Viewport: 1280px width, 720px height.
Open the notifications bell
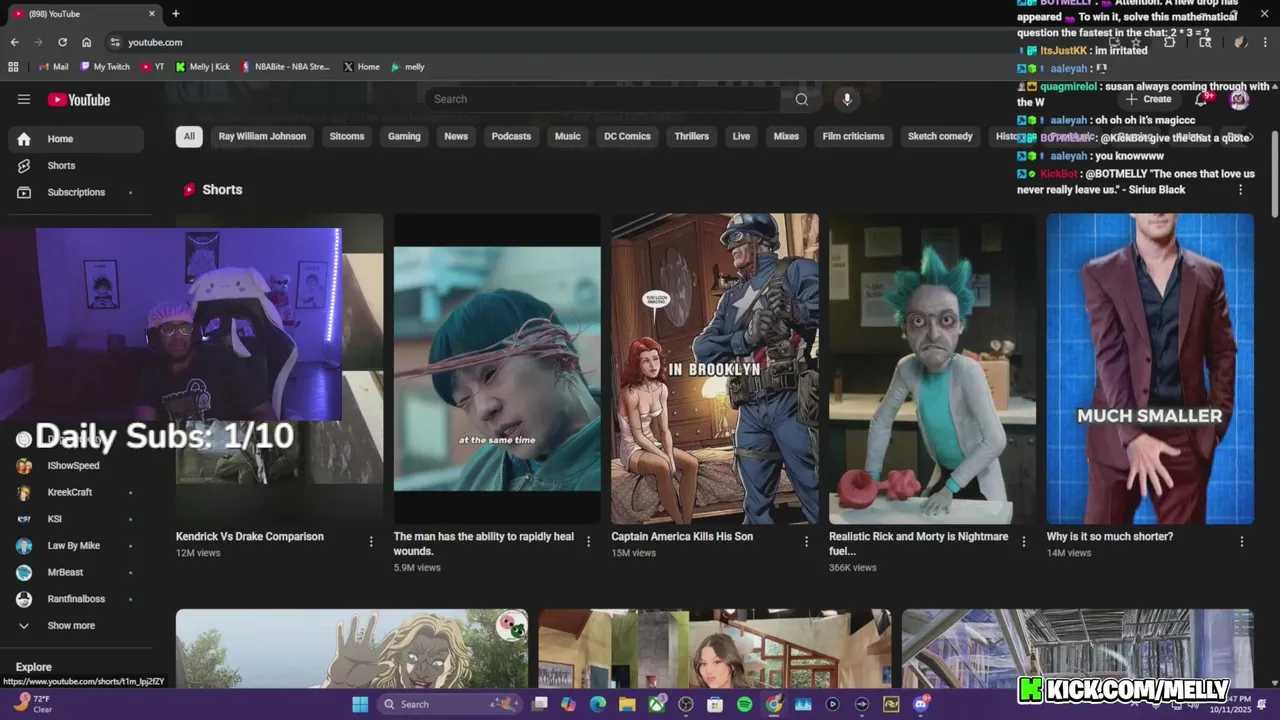(x=1202, y=99)
